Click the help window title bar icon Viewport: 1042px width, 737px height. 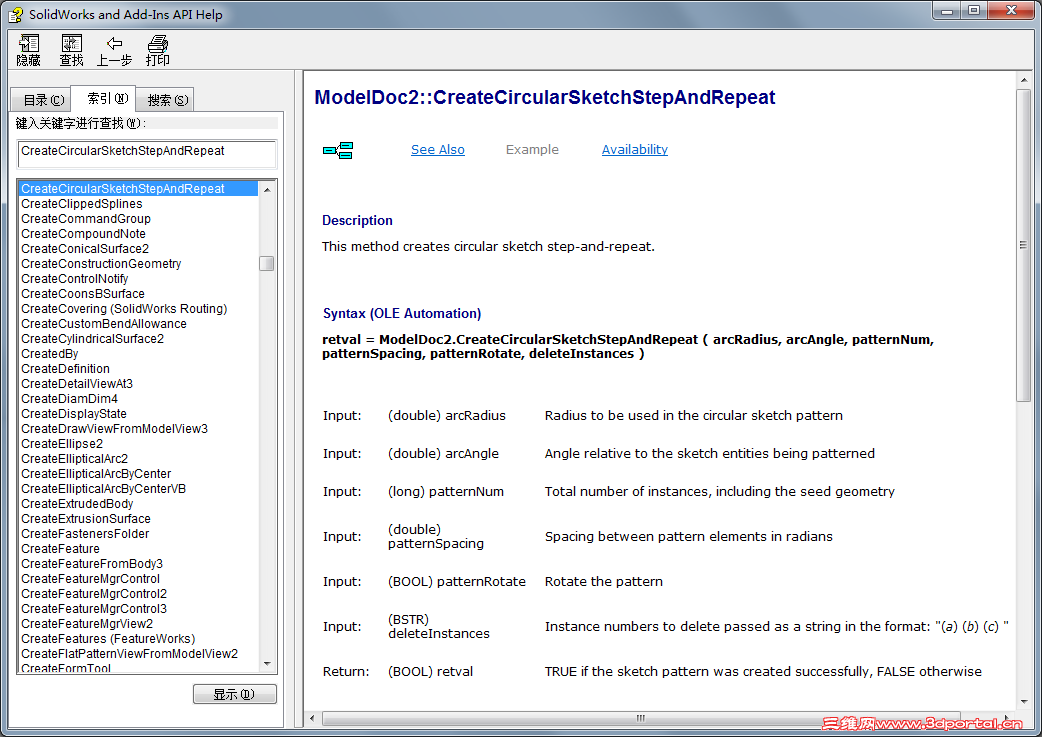click(16, 14)
